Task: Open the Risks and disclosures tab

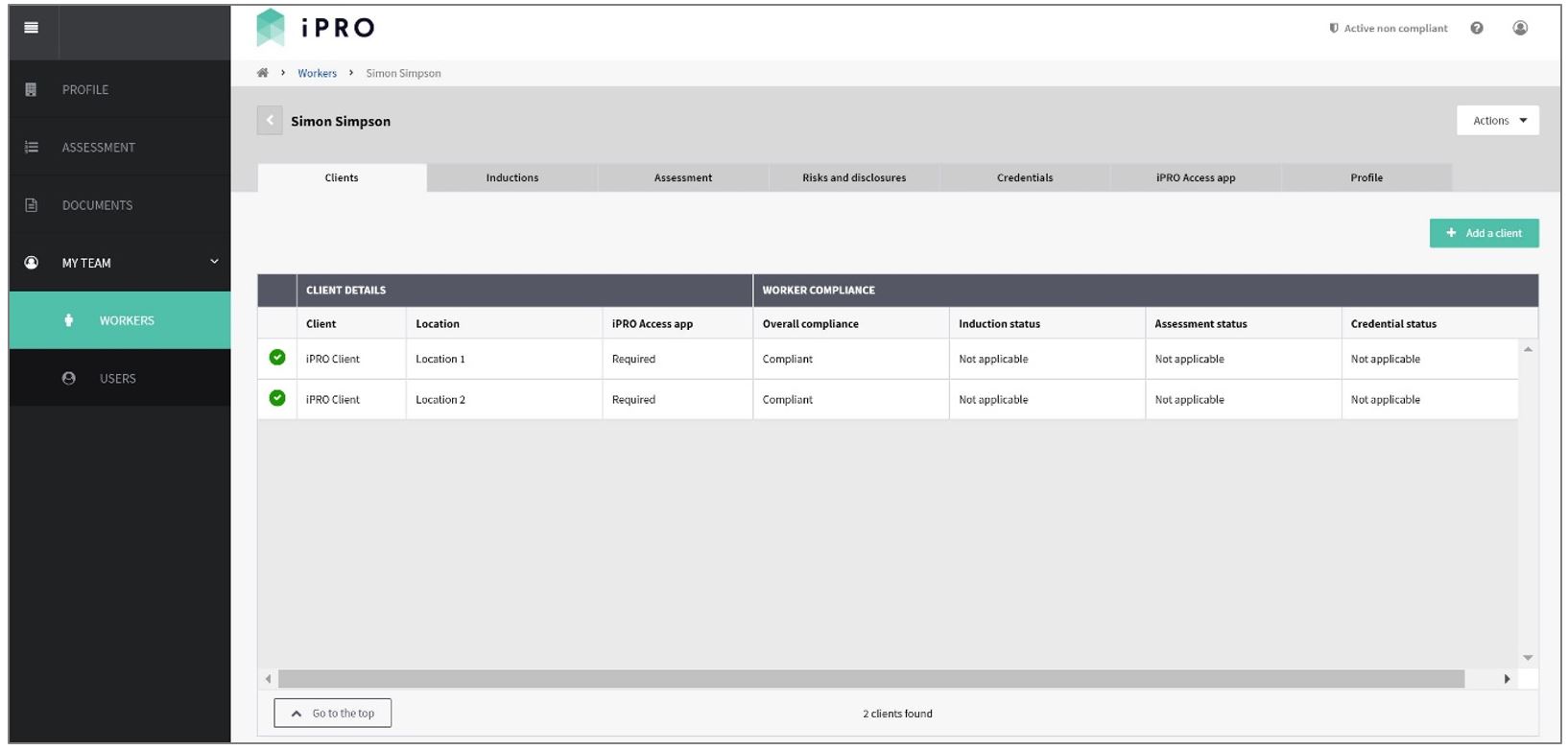Action: click(854, 177)
